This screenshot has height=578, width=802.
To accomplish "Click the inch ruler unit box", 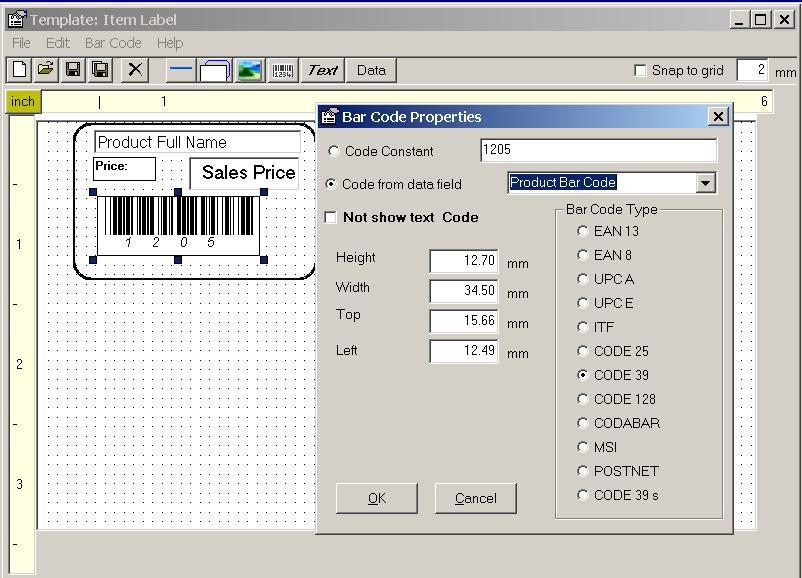I will [22, 101].
